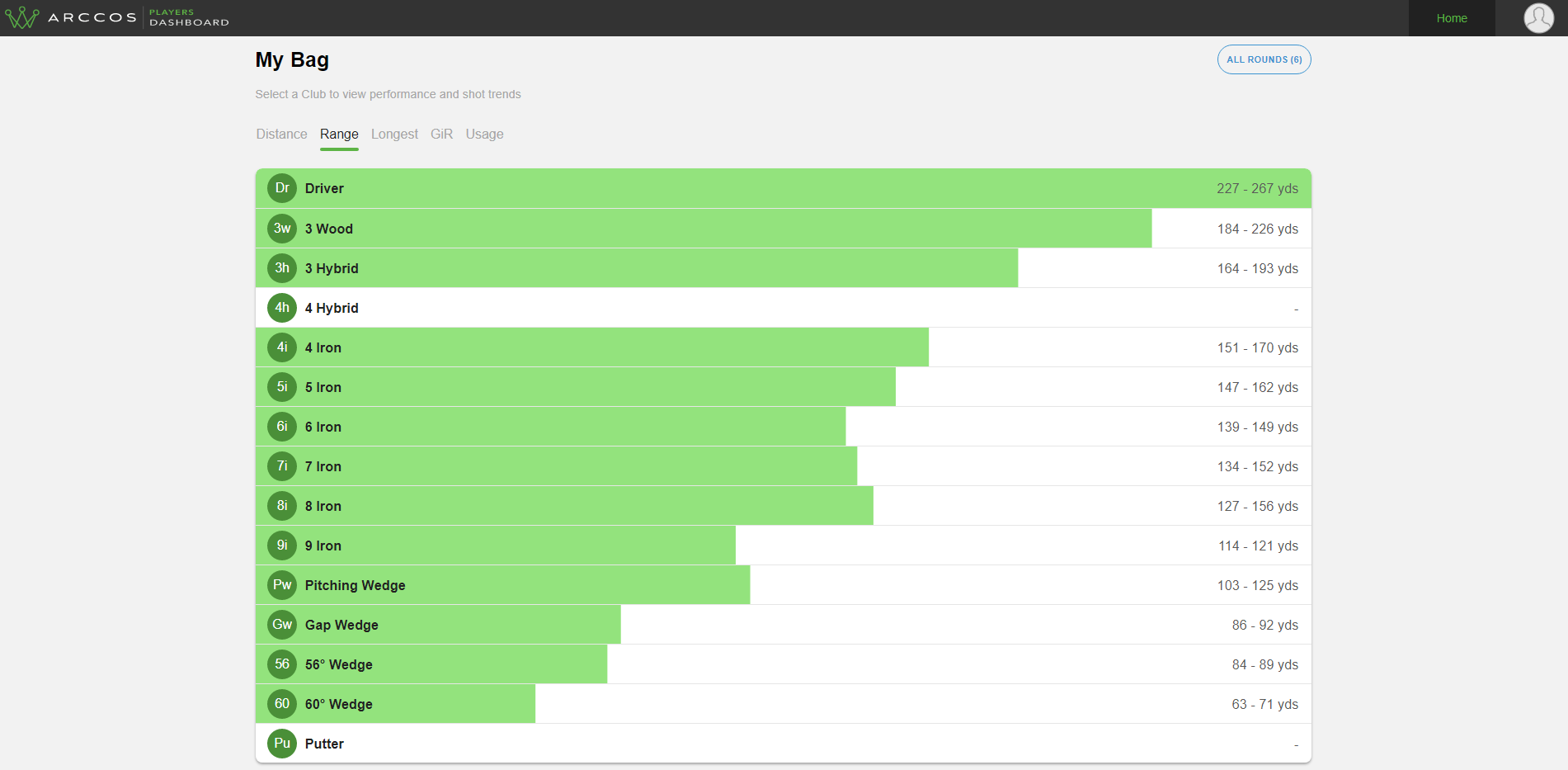Select the 4h club badge
The image size is (1568, 770).
[282, 308]
